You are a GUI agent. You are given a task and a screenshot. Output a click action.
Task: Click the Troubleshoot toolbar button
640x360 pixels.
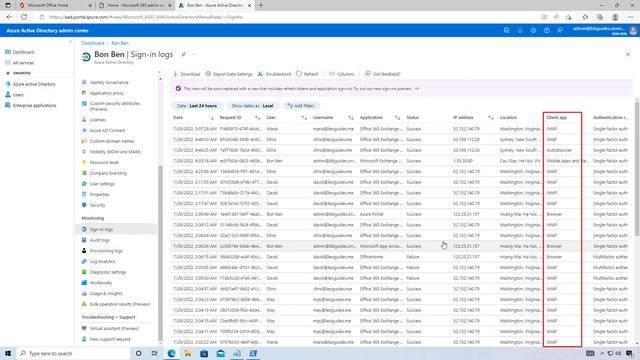tap(274, 74)
